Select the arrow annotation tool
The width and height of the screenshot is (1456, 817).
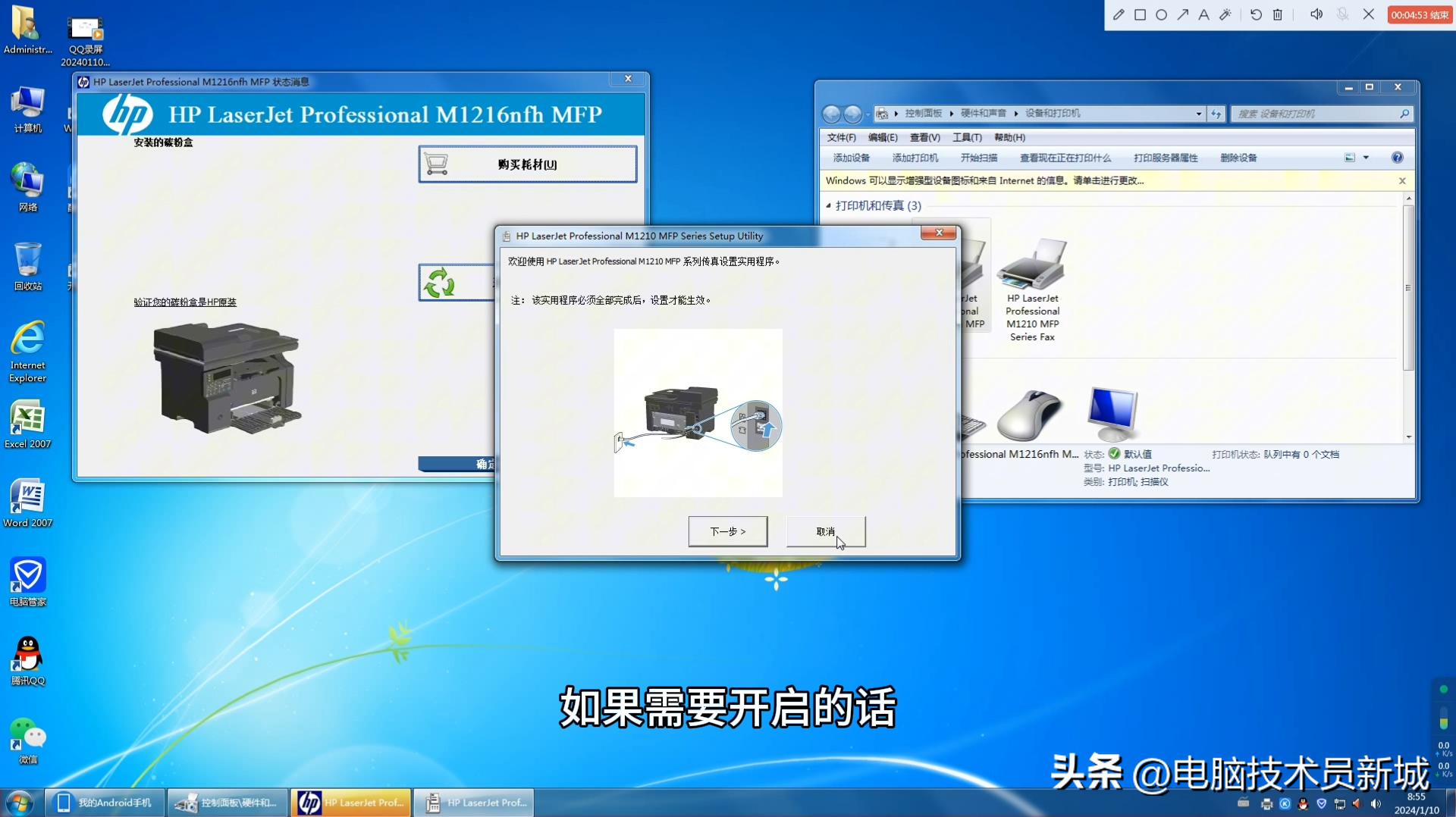(x=1182, y=14)
